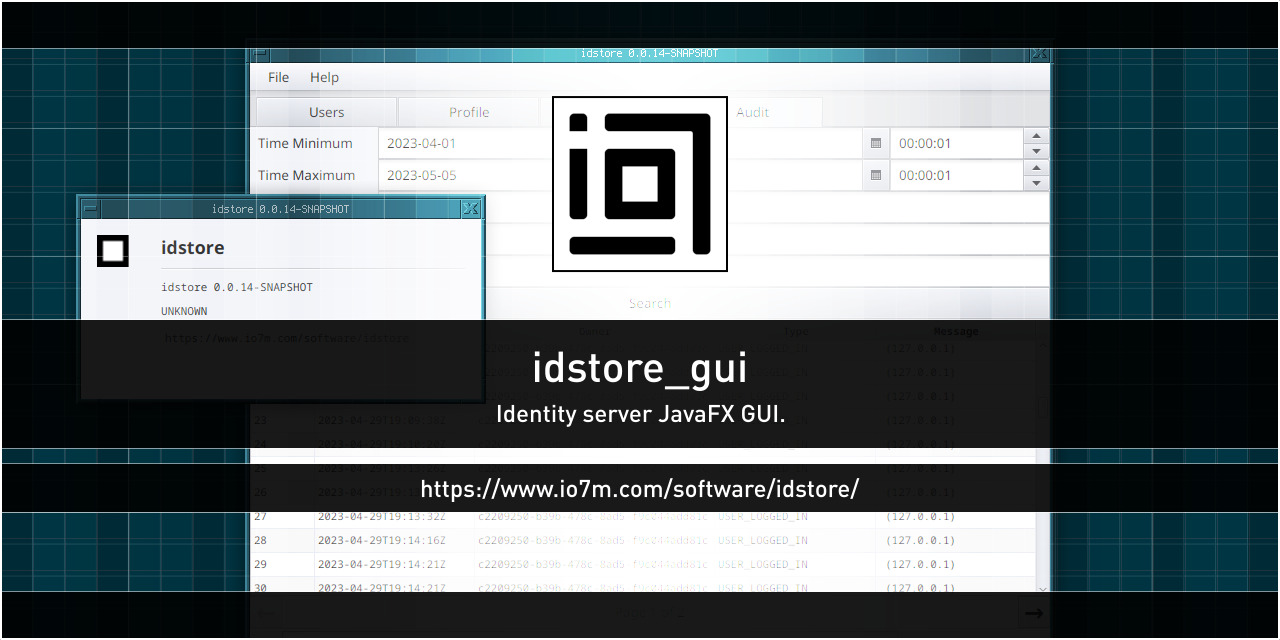Go to next results page arrow

1034,613
